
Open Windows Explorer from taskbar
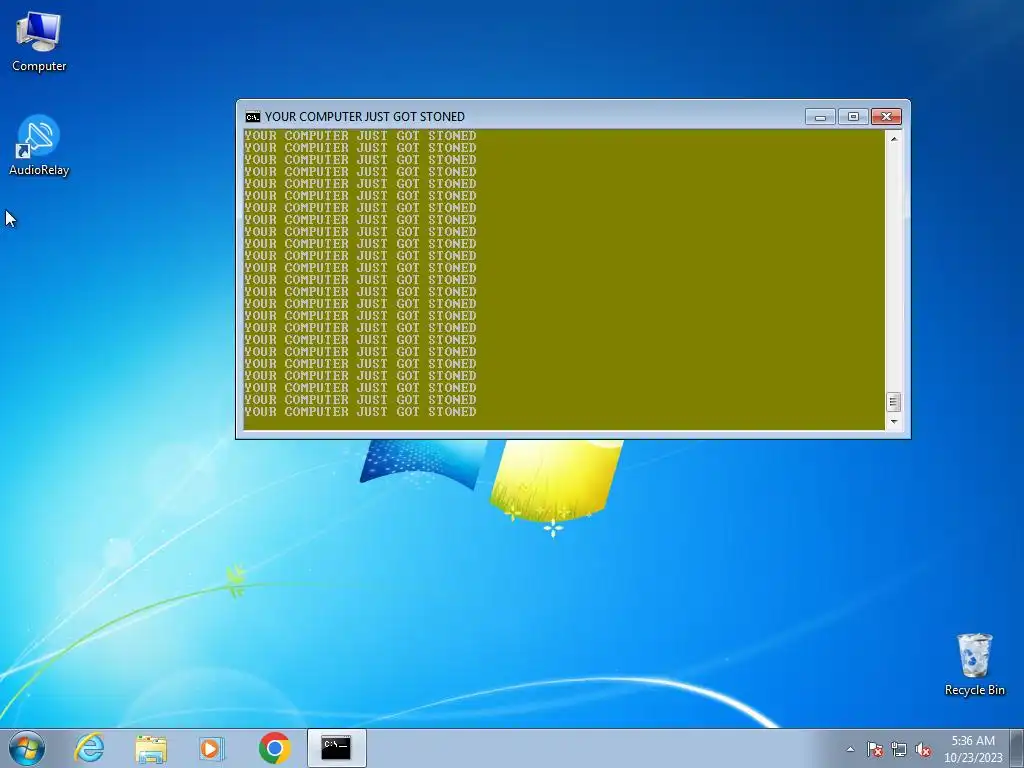[x=151, y=748]
